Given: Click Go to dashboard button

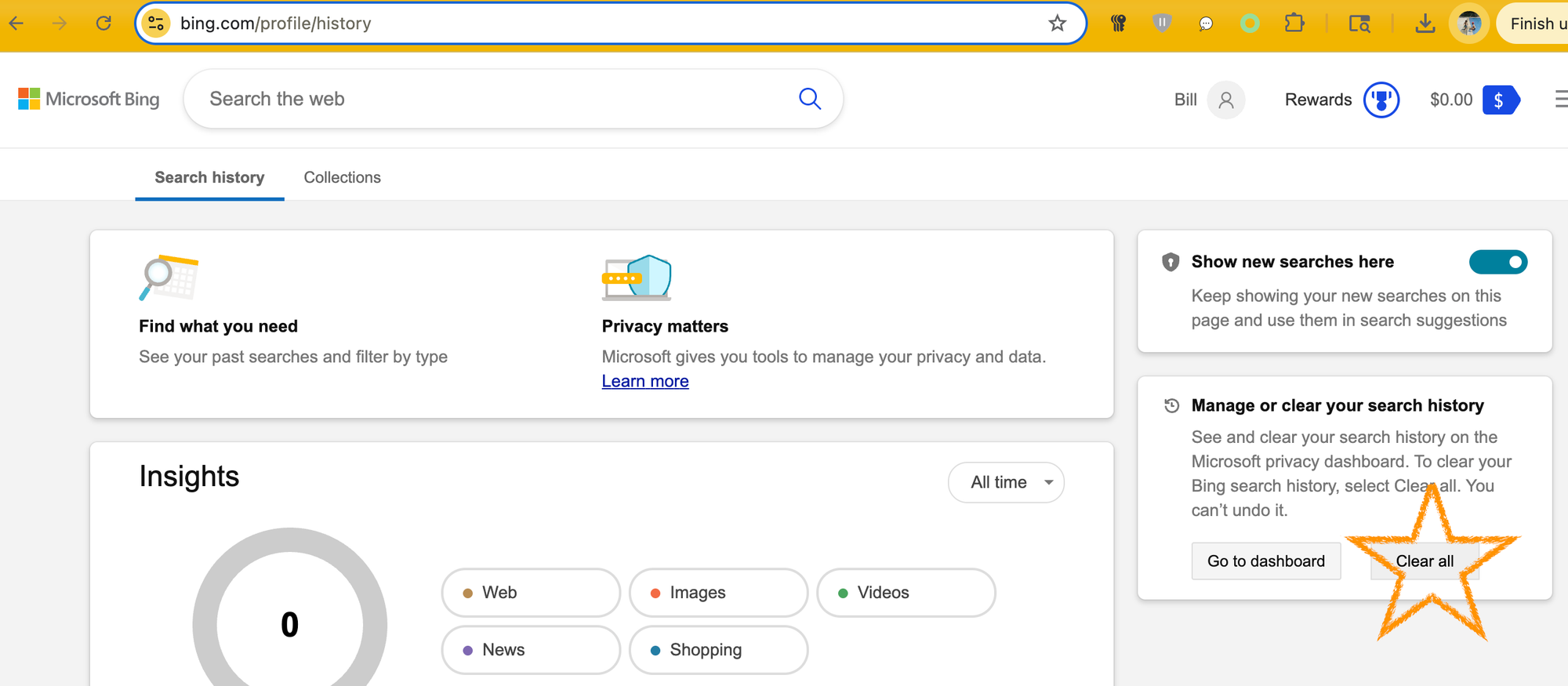Looking at the screenshot, I should point(1266,561).
